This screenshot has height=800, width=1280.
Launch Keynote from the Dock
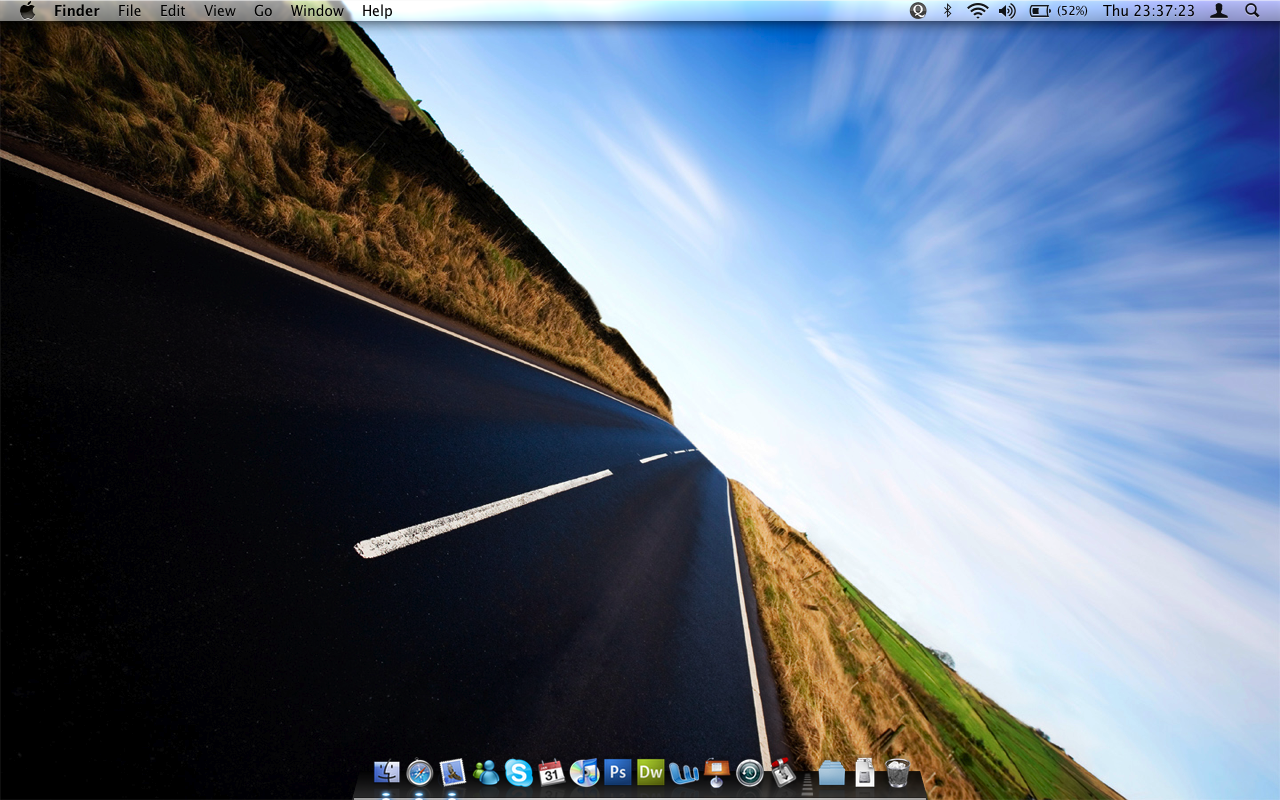pyautogui.click(x=716, y=772)
